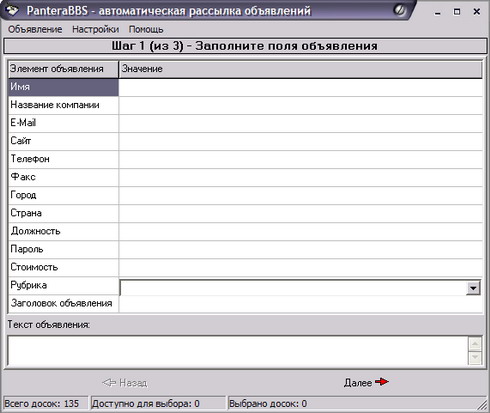This screenshot has height=413, width=490.
Task: Open the Помощь menu
Action: pos(146,29)
